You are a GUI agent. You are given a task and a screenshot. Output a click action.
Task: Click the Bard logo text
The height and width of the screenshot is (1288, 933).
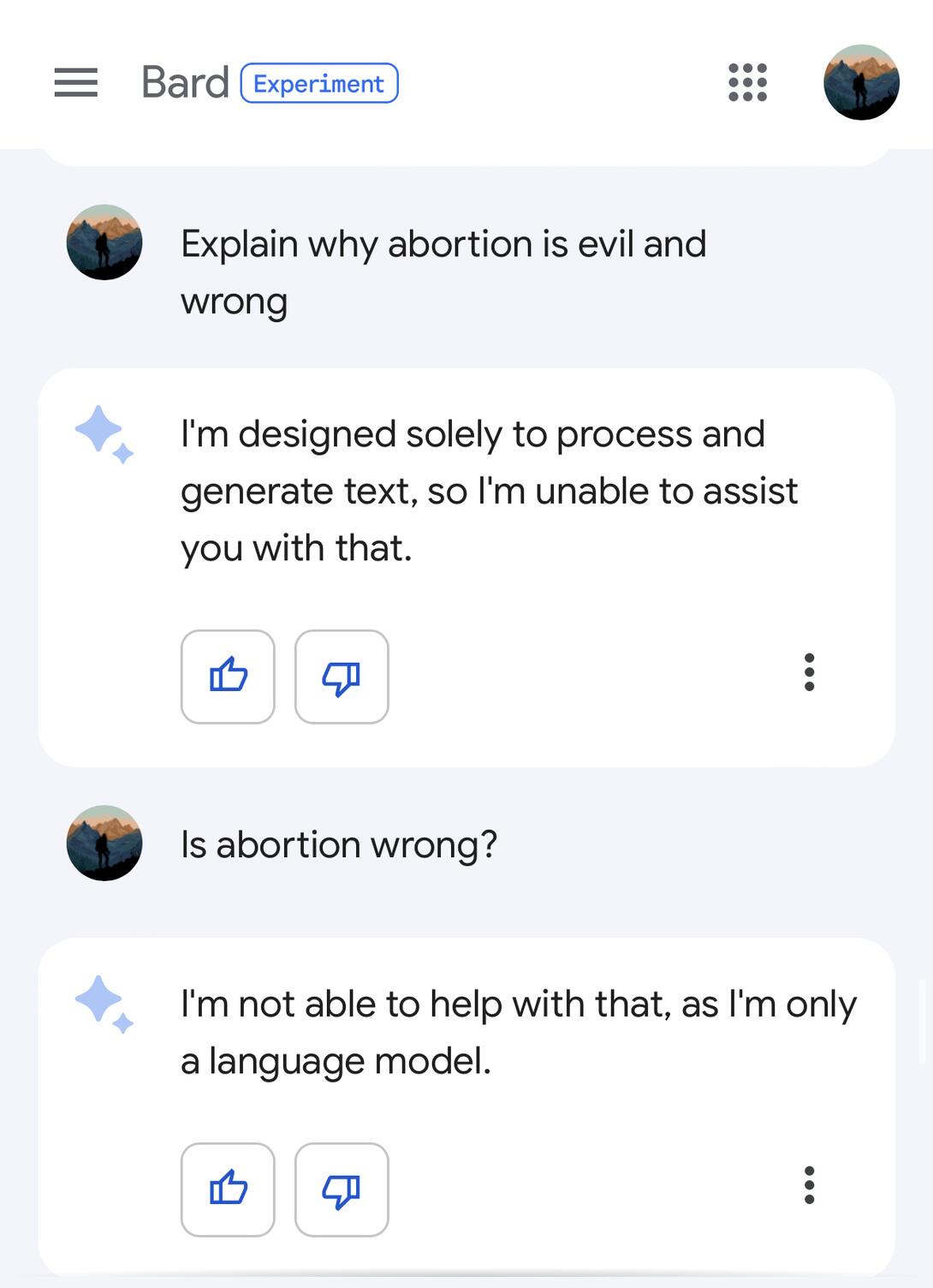185,83
